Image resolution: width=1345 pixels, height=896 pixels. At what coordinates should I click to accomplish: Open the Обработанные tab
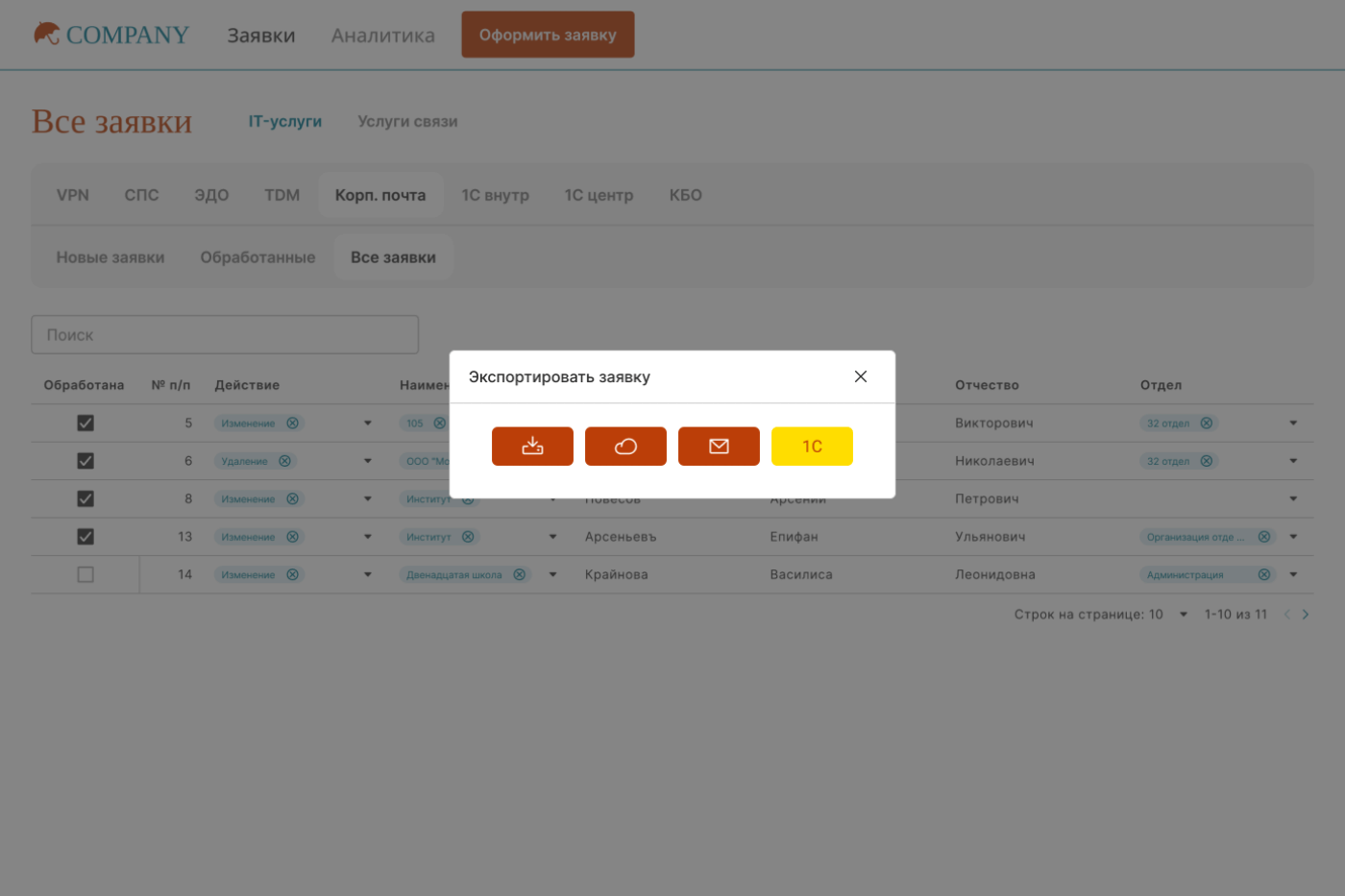pyautogui.click(x=257, y=257)
